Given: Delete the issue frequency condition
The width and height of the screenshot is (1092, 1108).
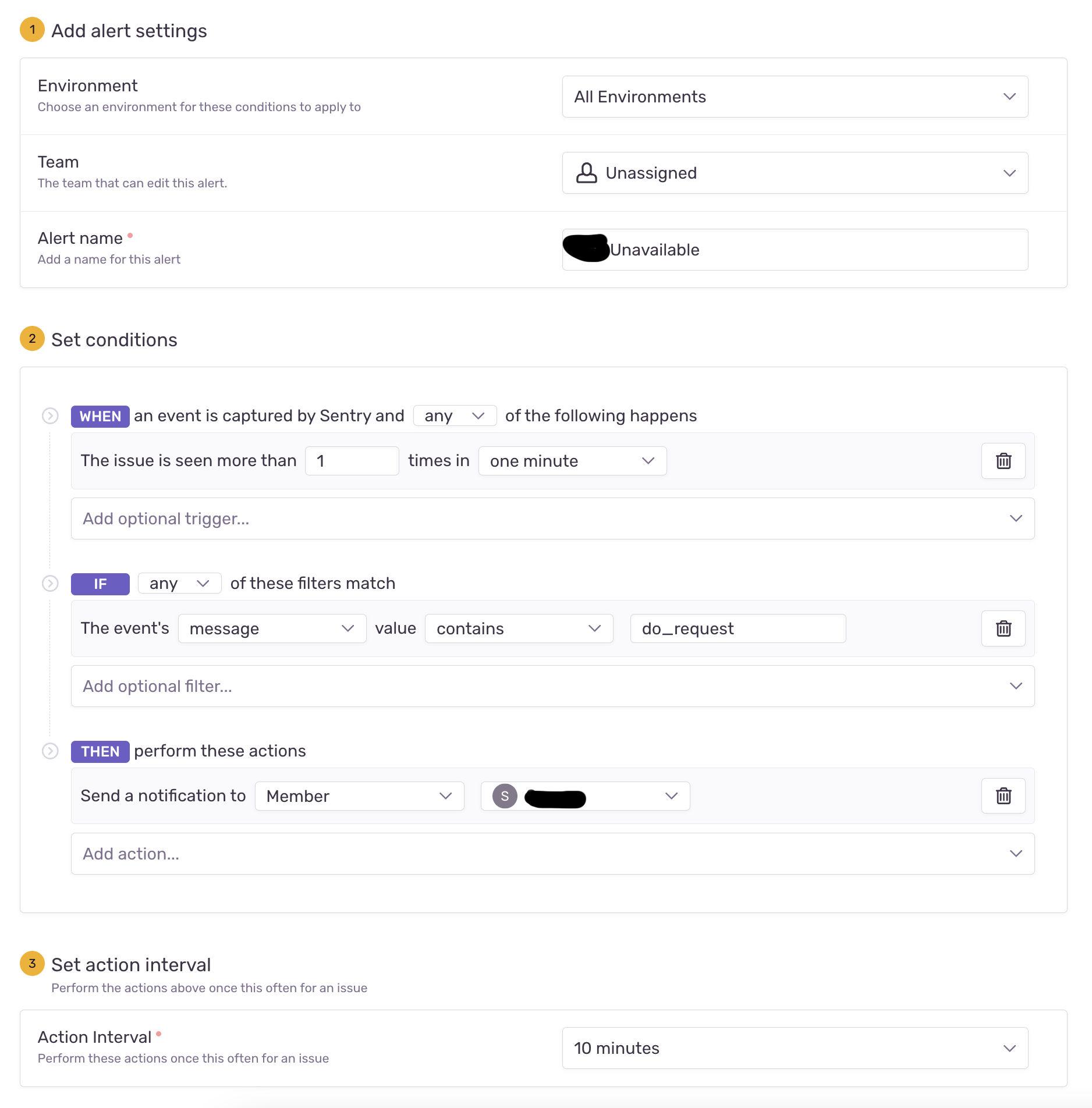Looking at the screenshot, I should pos(1002,461).
